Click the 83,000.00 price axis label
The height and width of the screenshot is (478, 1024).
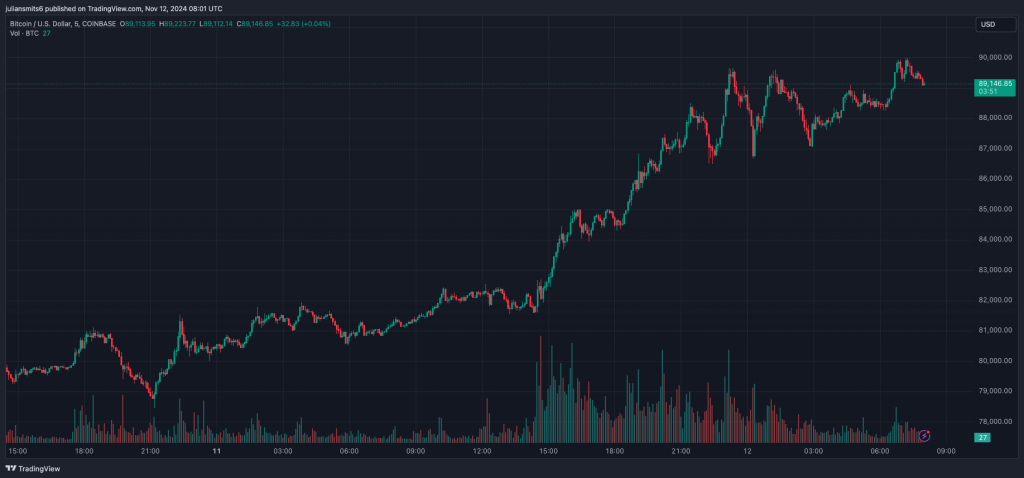(x=995, y=270)
